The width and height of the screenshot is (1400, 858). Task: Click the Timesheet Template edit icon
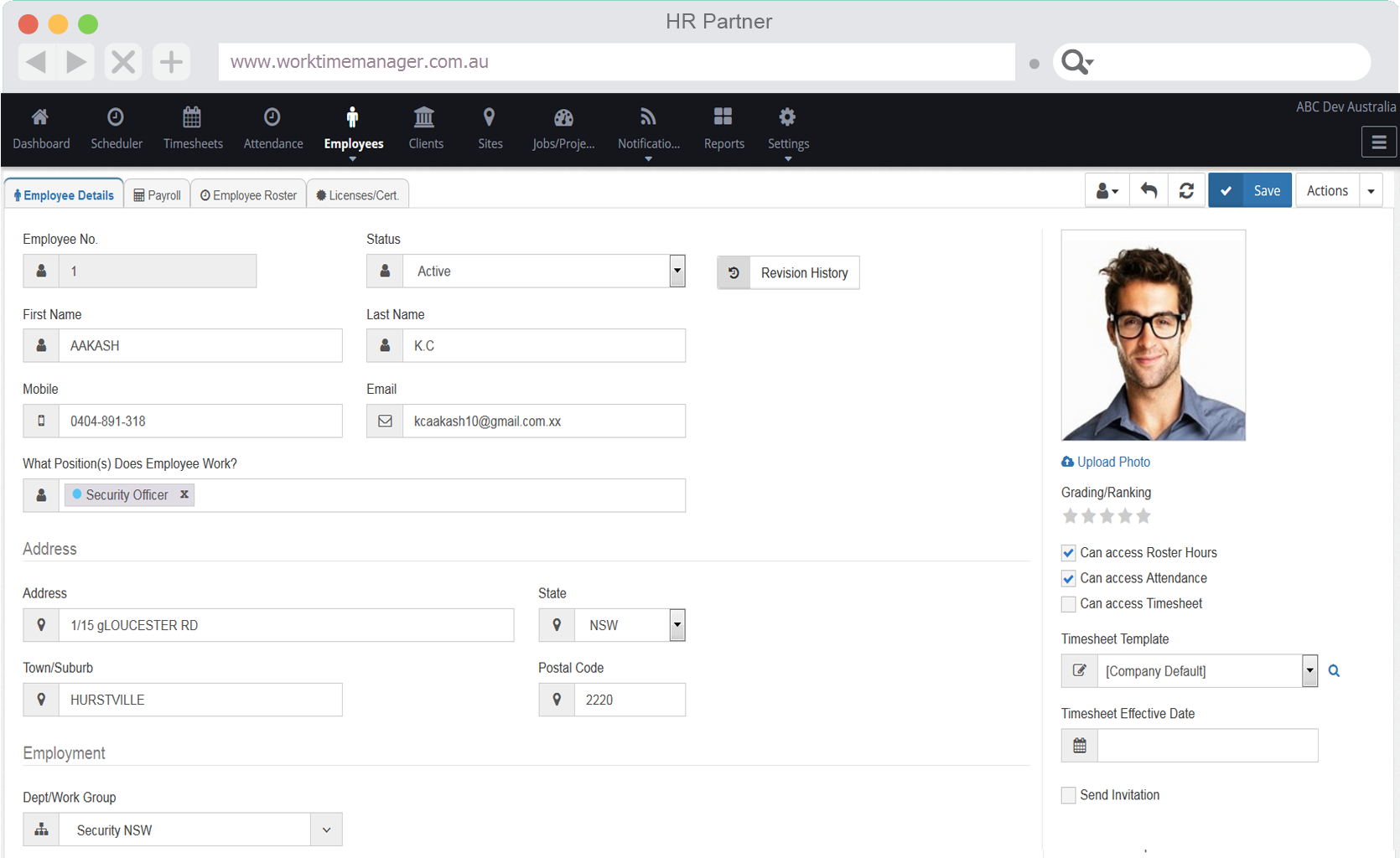click(x=1080, y=670)
